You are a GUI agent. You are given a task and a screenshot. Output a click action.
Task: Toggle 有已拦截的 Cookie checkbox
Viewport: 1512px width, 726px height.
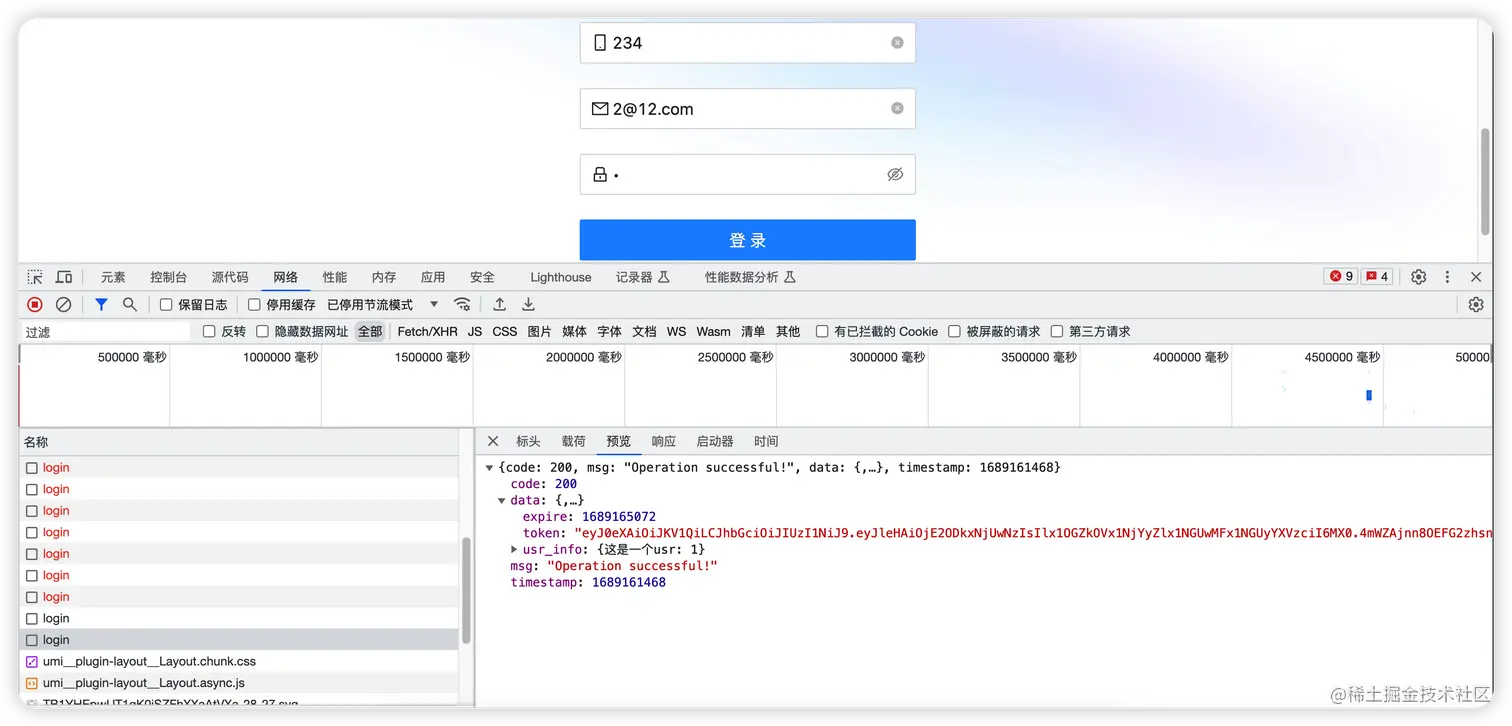click(x=822, y=331)
